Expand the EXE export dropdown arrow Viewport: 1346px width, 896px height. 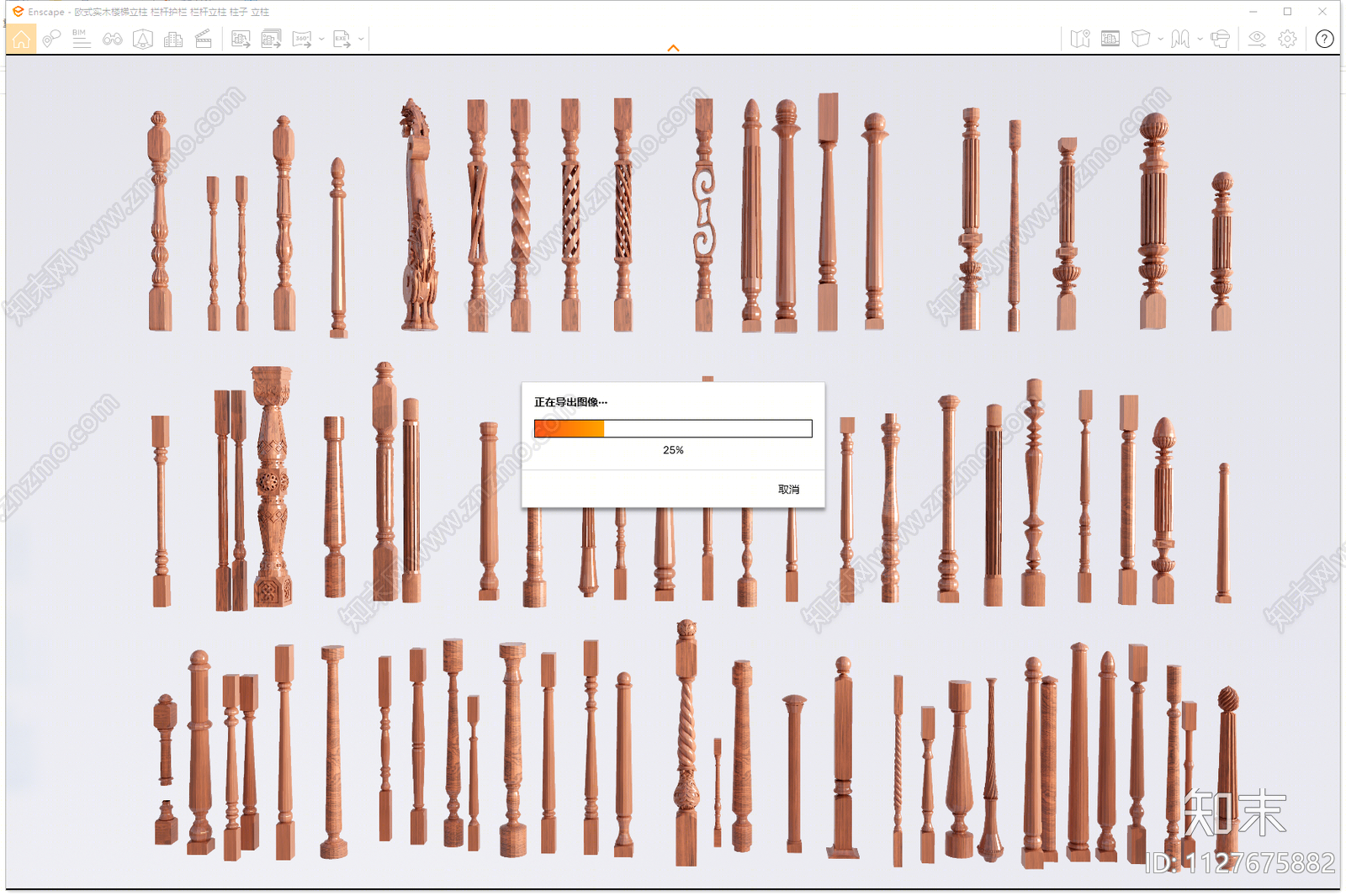point(361,39)
